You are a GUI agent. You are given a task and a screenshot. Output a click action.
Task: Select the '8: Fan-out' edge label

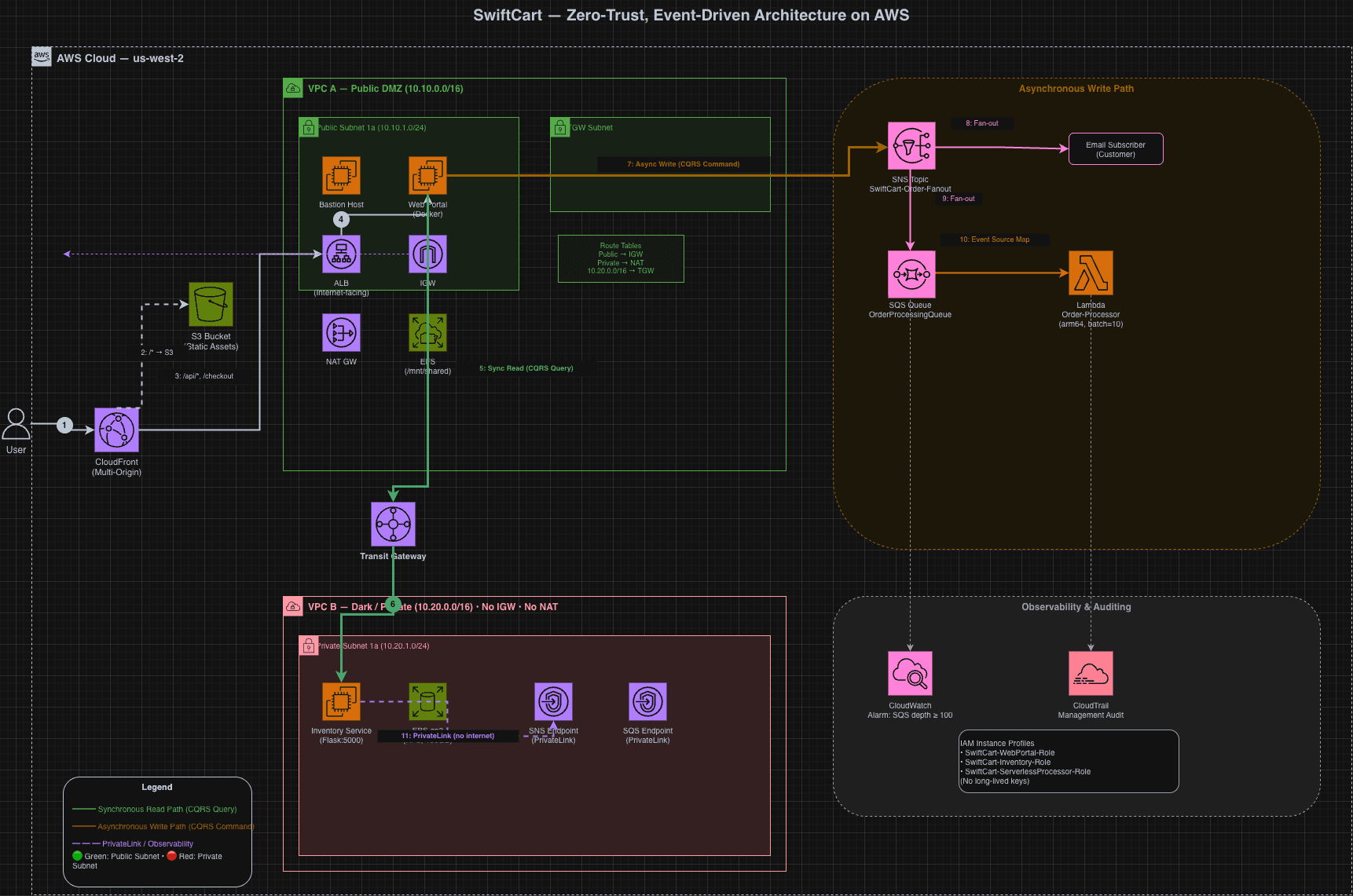(982, 123)
